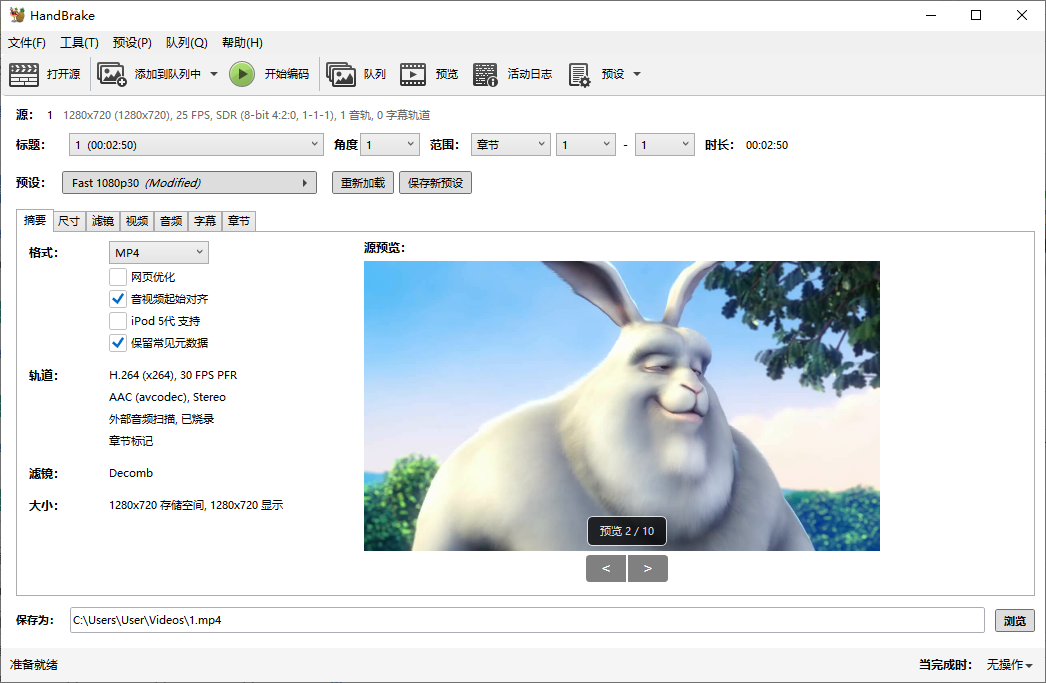Open the end chapter dropdown
Viewport: 1046px width, 683px height.
pos(664,145)
